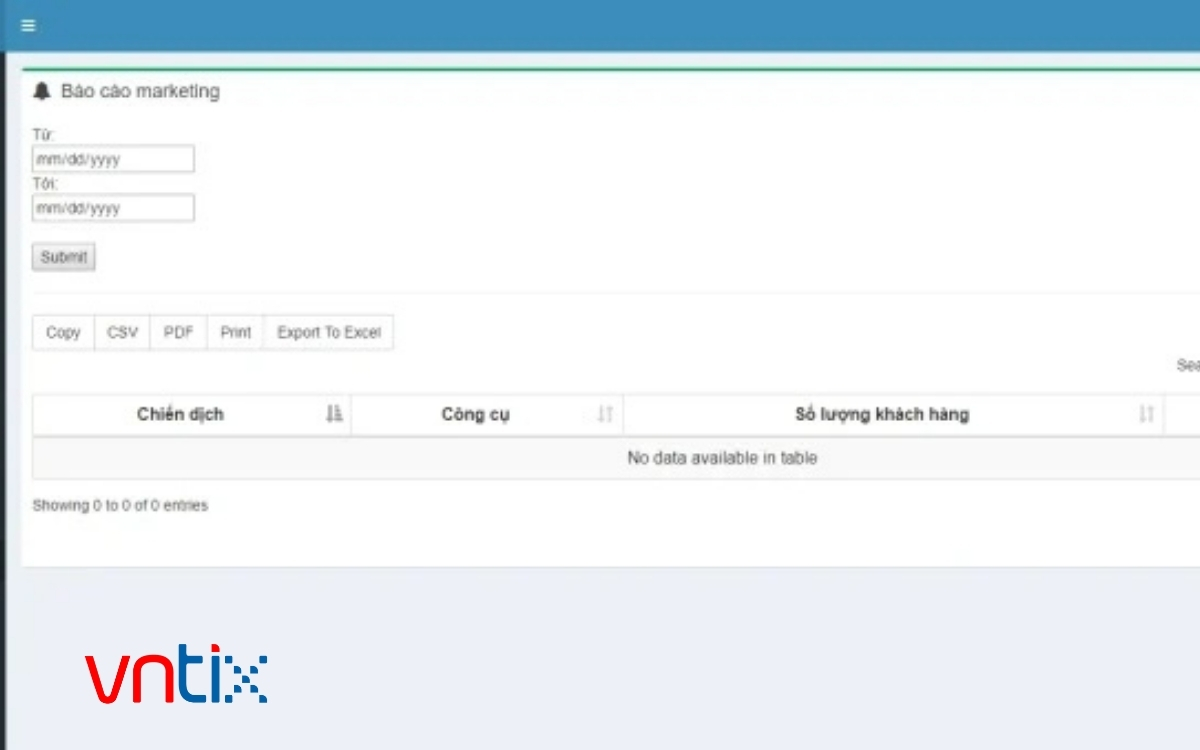Click the sort icon in Chiến dịch column

(334, 414)
